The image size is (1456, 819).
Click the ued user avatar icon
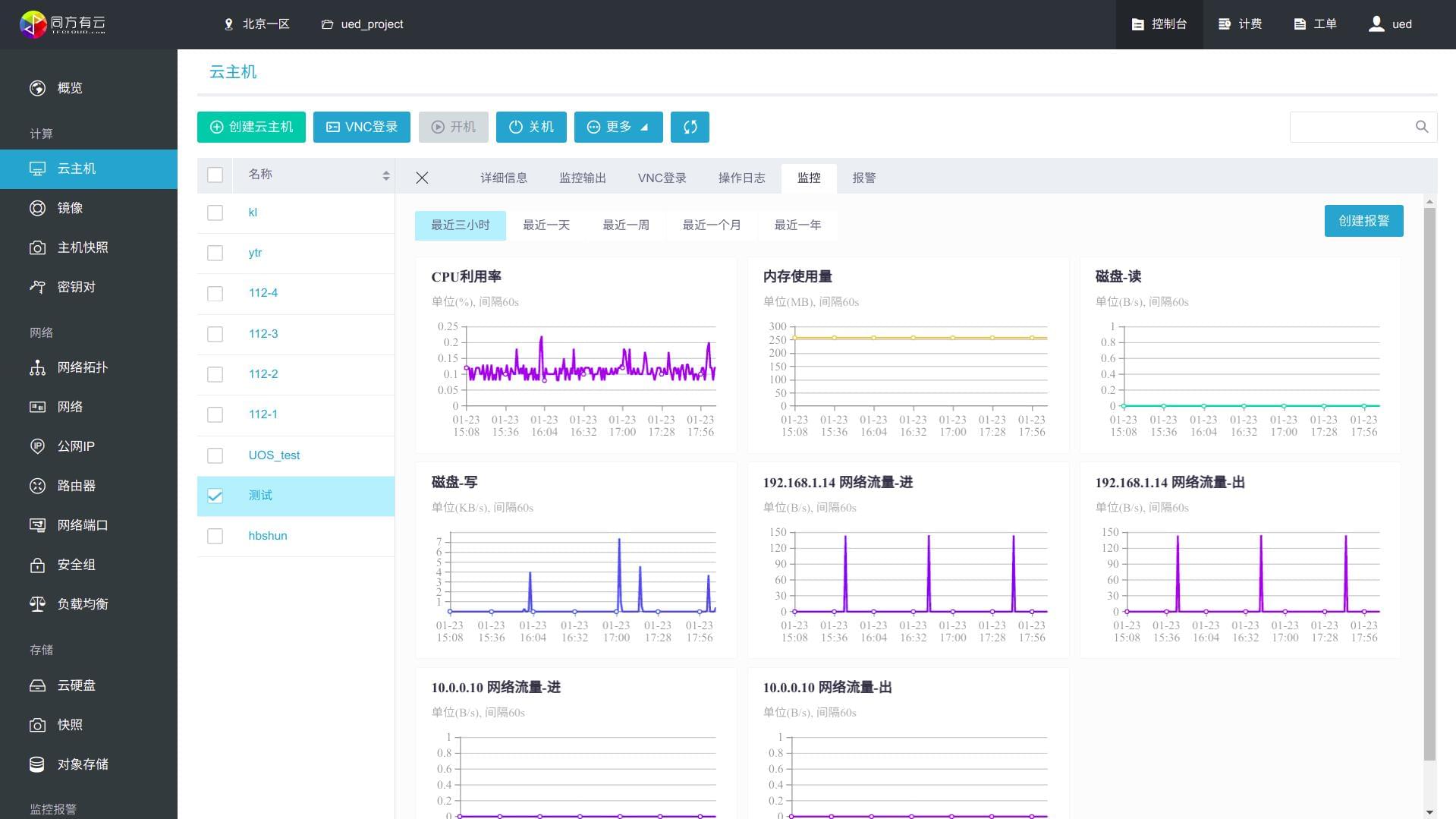pos(1376,24)
